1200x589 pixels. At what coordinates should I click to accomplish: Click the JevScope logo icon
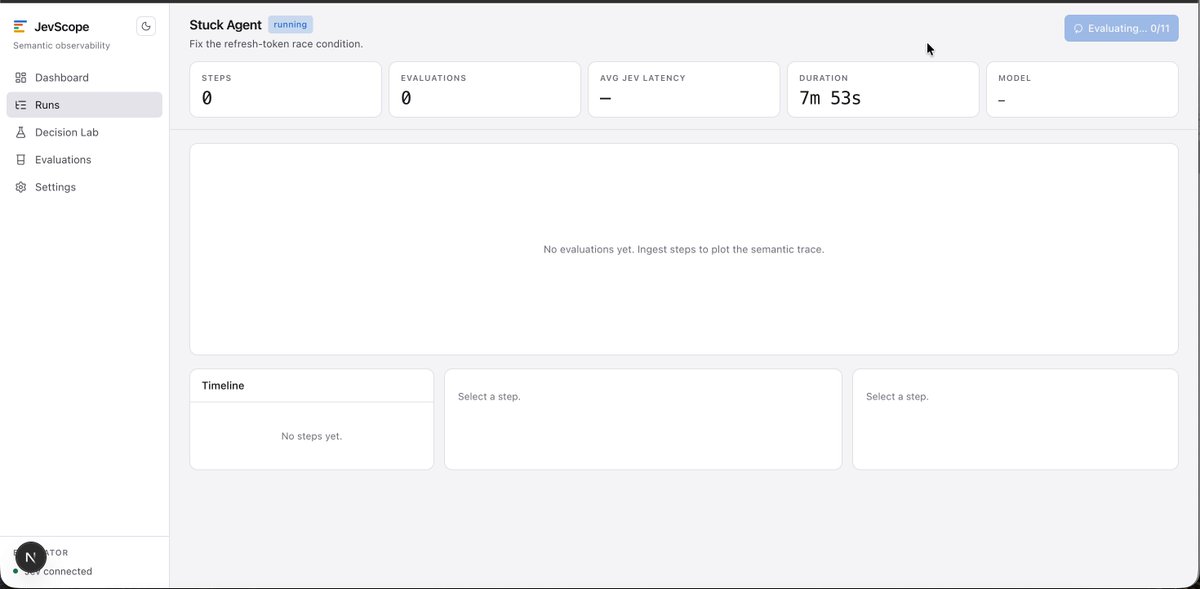[x=20, y=26]
